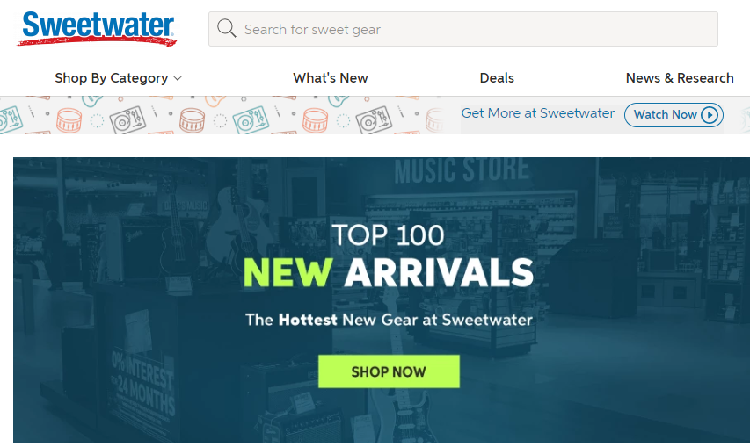The image size is (750, 443).
Task: Click the music store hero banner image
Action: pos(381,300)
